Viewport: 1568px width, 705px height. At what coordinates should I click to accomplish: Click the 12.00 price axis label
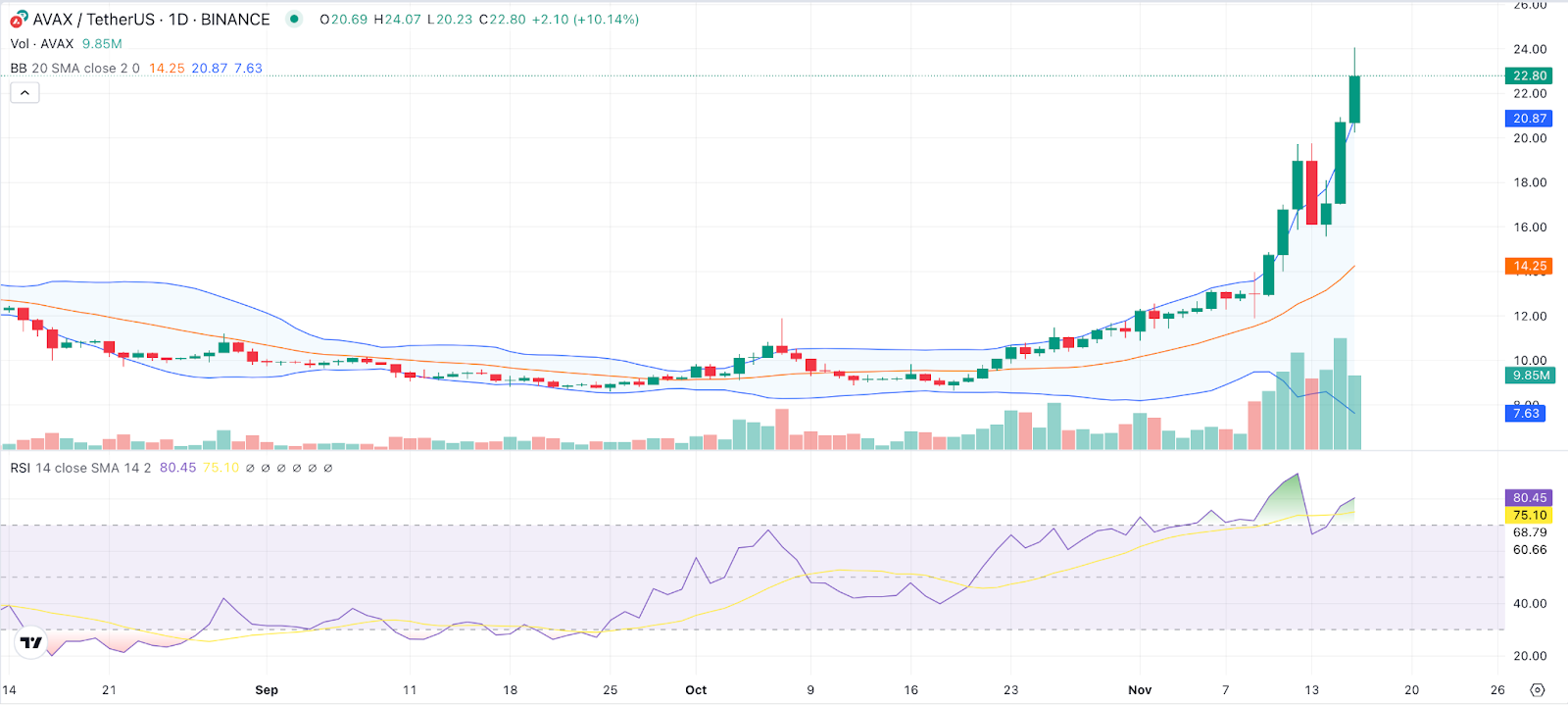(1530, 316)
